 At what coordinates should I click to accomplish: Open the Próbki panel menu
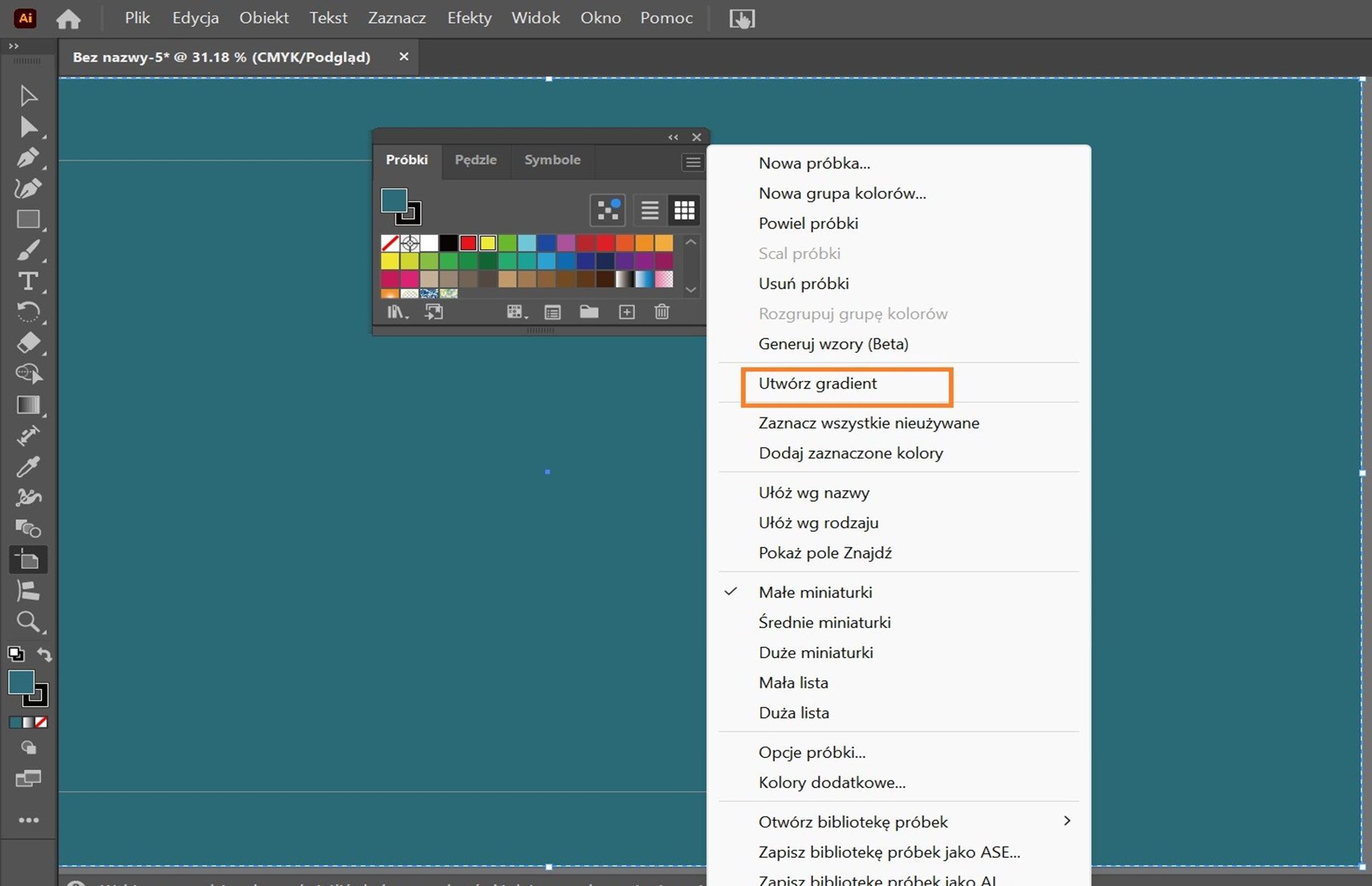[692, 162]
